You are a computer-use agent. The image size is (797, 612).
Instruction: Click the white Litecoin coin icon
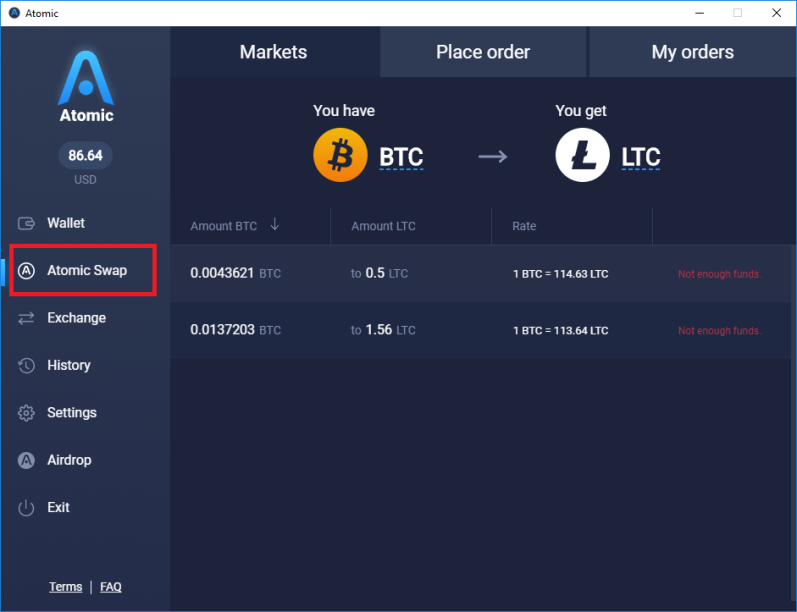coord(583,155)
